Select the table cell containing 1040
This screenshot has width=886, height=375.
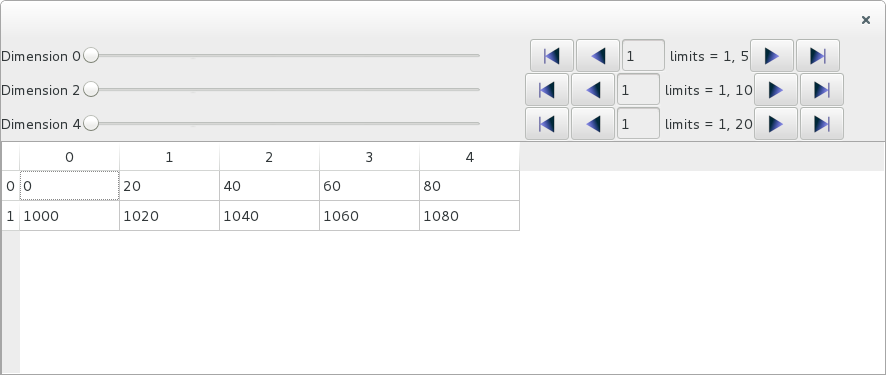[x=270, y=216]
